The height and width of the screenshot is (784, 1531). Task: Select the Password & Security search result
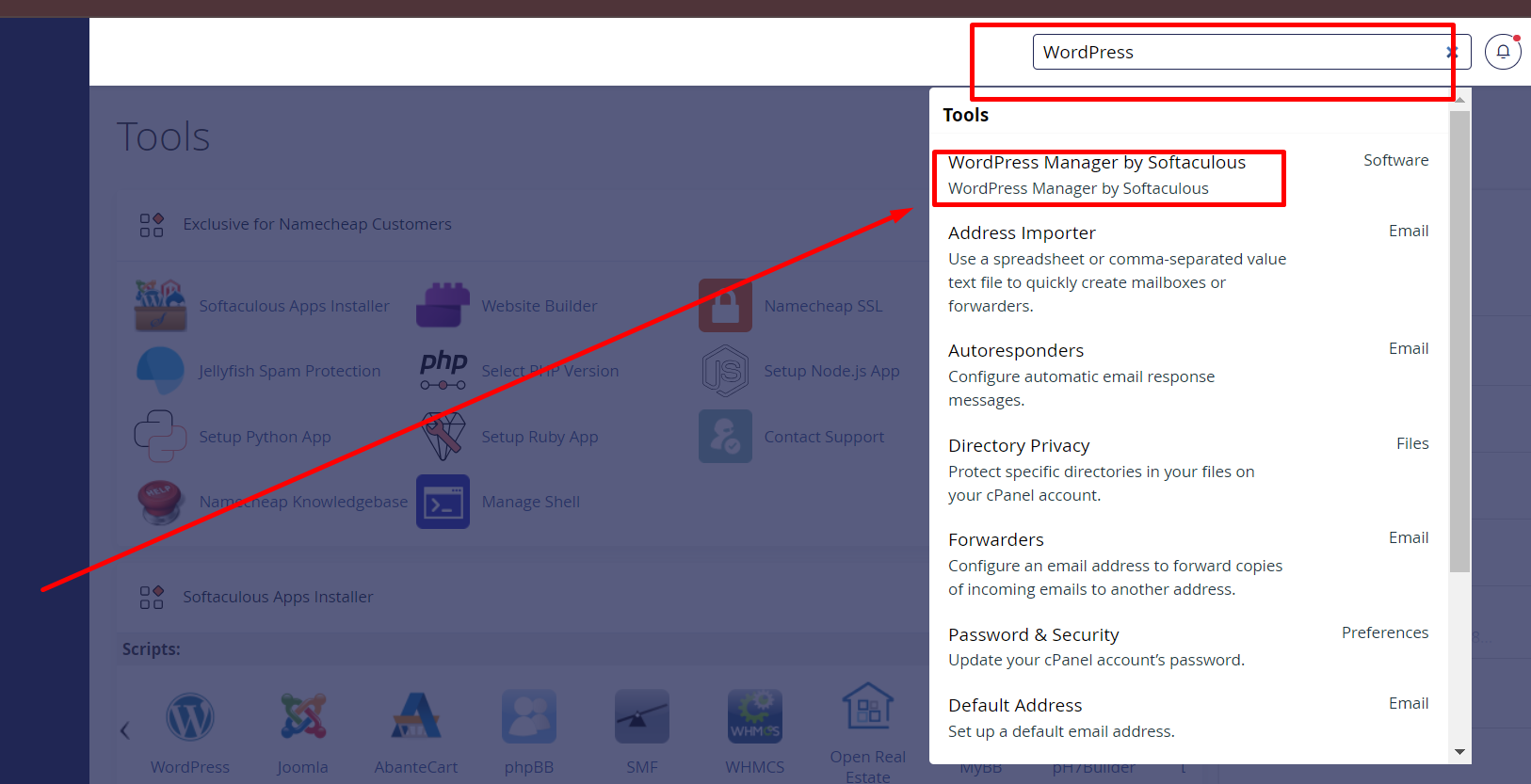point(1188,647)
